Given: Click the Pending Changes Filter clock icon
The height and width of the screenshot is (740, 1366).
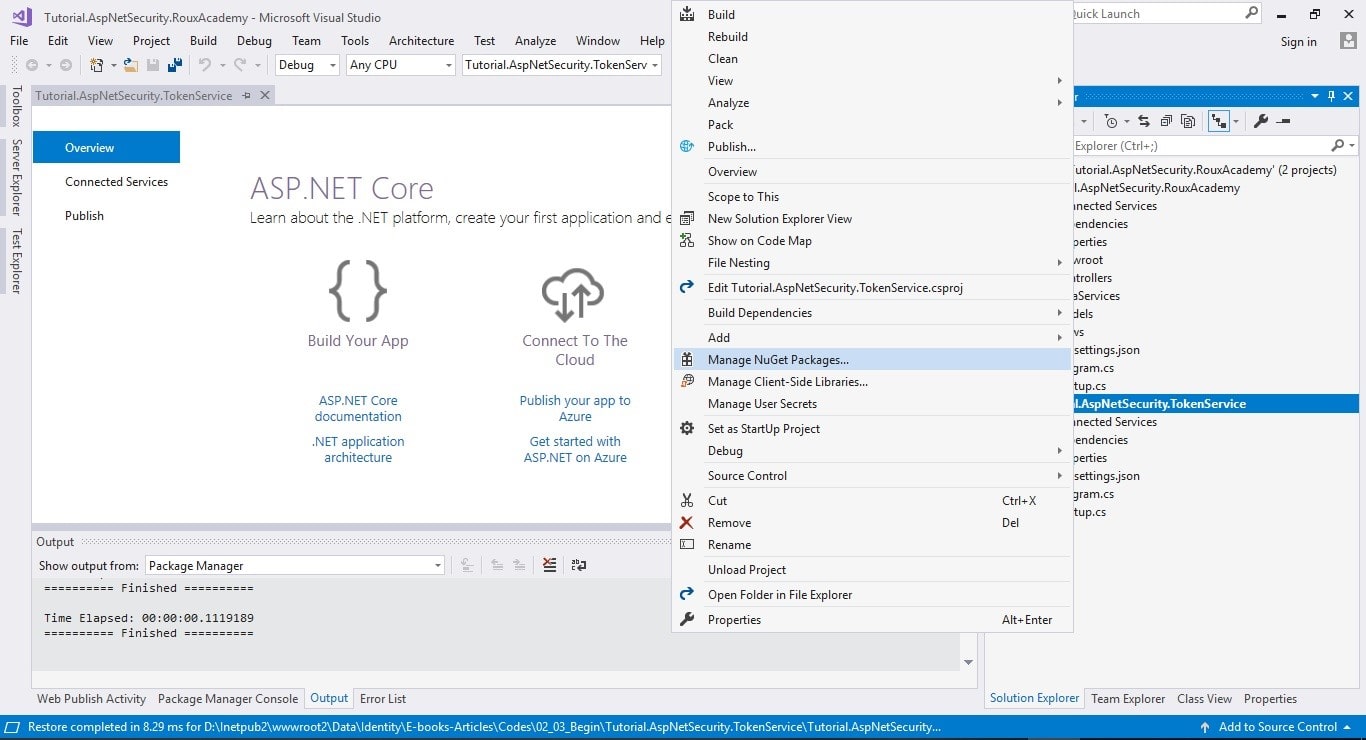Looking at the screenshot, I should click(1111, 120).
